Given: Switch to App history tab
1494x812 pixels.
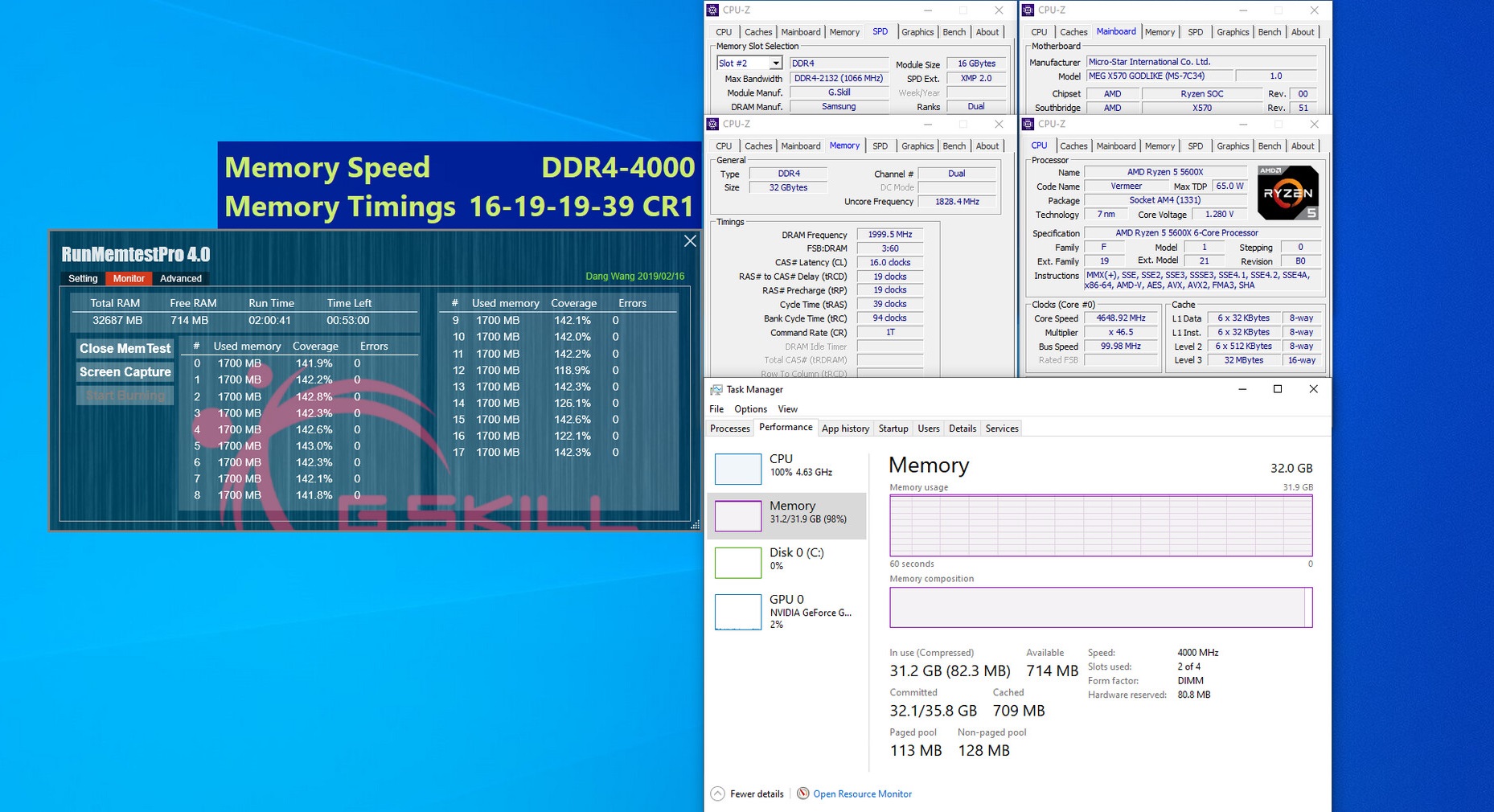Looking at the screenshot, I should tap(845, 429).
